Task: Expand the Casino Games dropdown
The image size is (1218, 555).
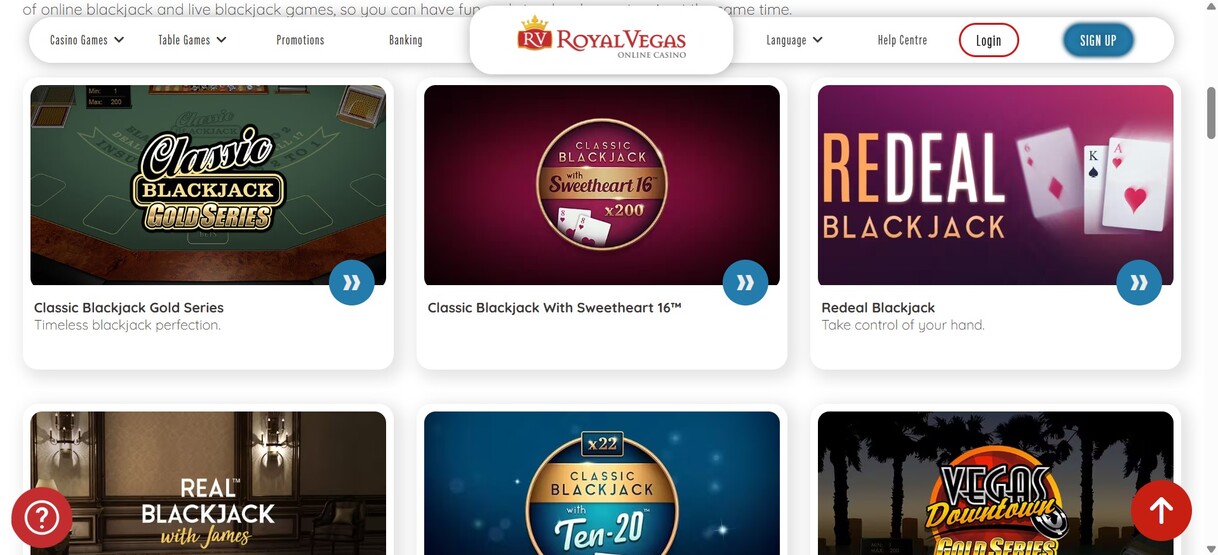Action: [x=88, y=40]
